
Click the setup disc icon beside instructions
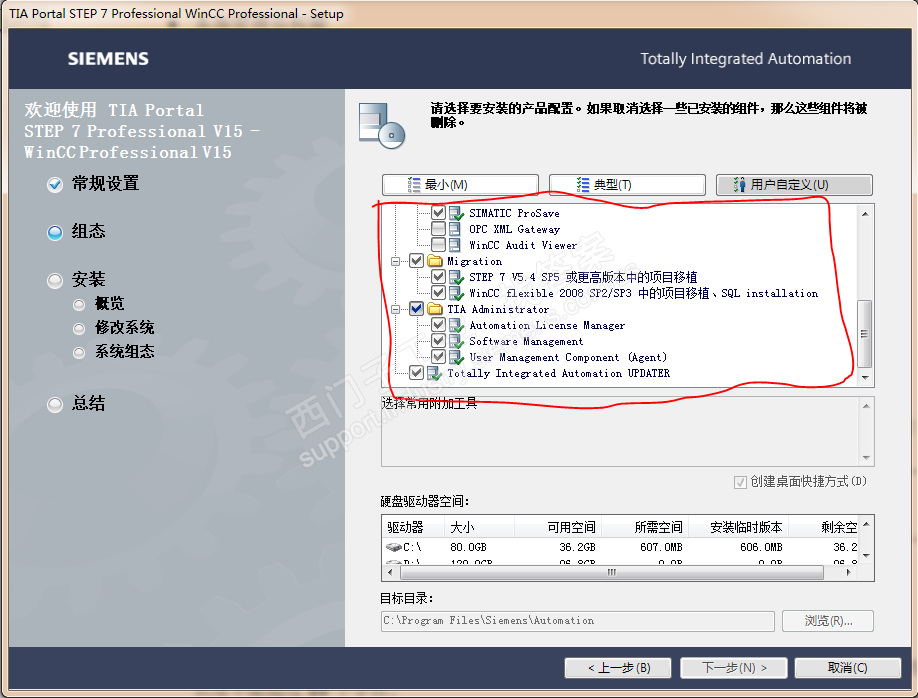coord(382,125)
